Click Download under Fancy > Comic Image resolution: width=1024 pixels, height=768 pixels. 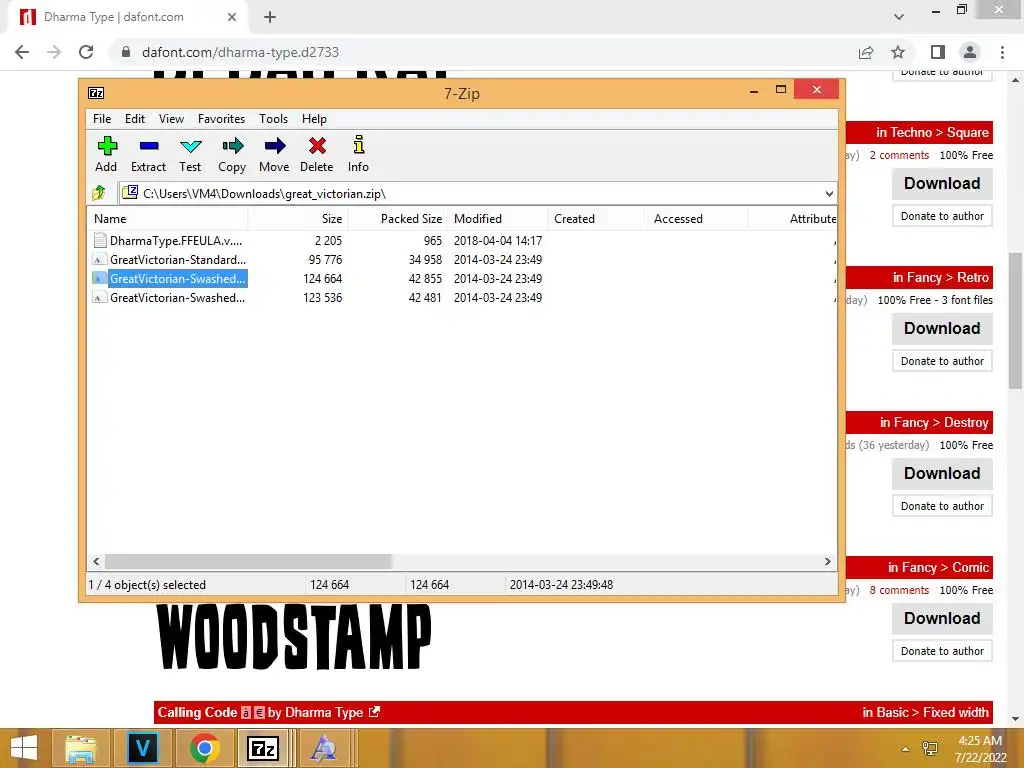tap(942, 618)
